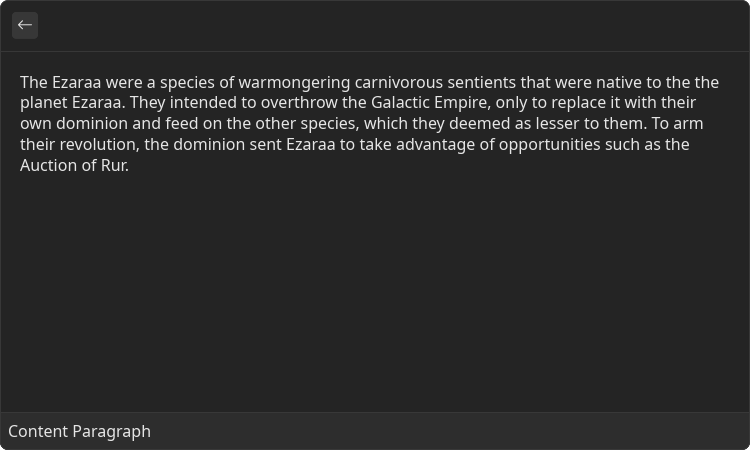The width and height of the screenshot is (750, 450).
Task: Place cursor on the word 'overthrow'
Action: coord(299,102)
